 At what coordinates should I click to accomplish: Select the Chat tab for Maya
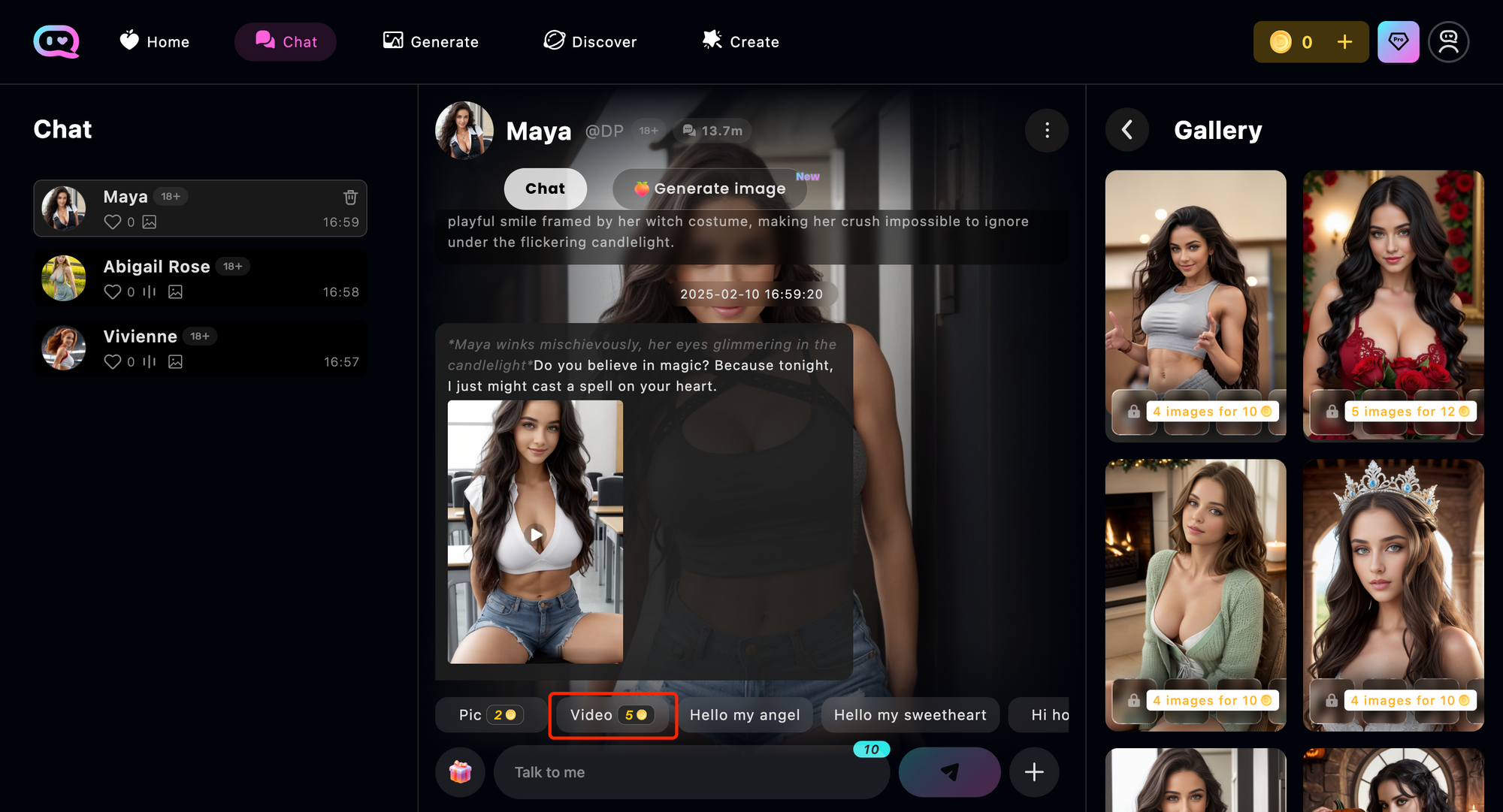[545, 186]
